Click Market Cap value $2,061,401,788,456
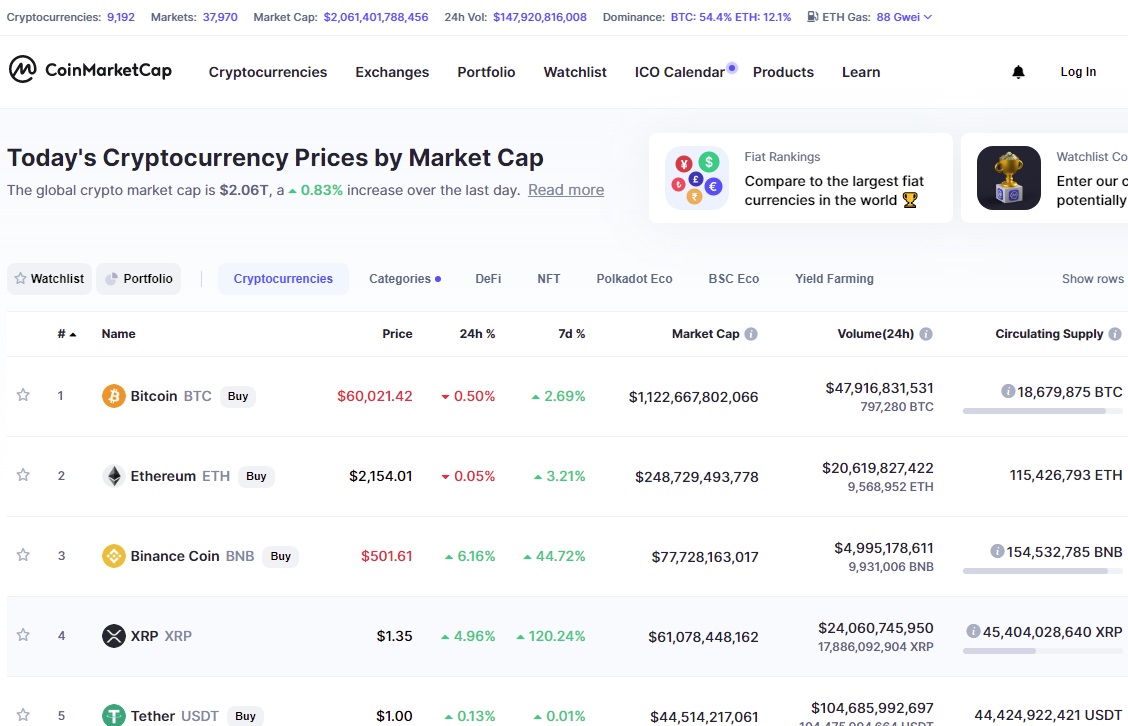The width and height of the screenshot is (1128, 726). 376,17
